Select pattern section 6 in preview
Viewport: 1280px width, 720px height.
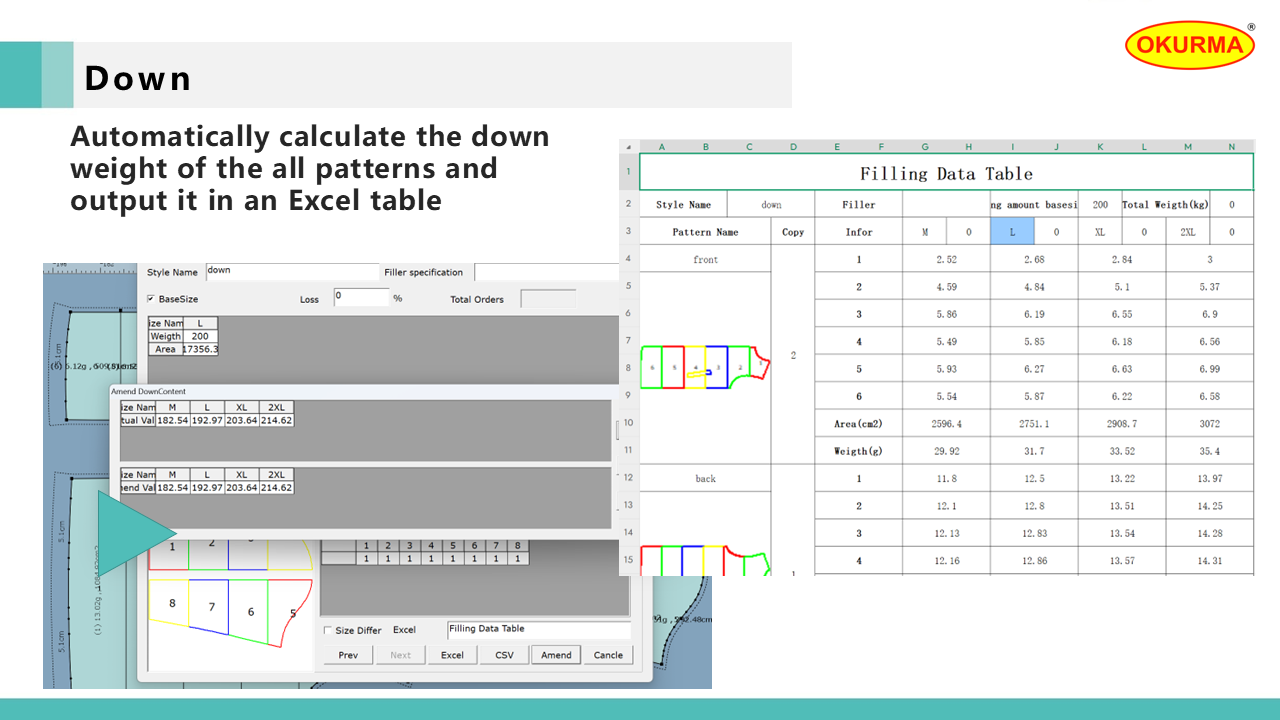click(x=250, y=612)
